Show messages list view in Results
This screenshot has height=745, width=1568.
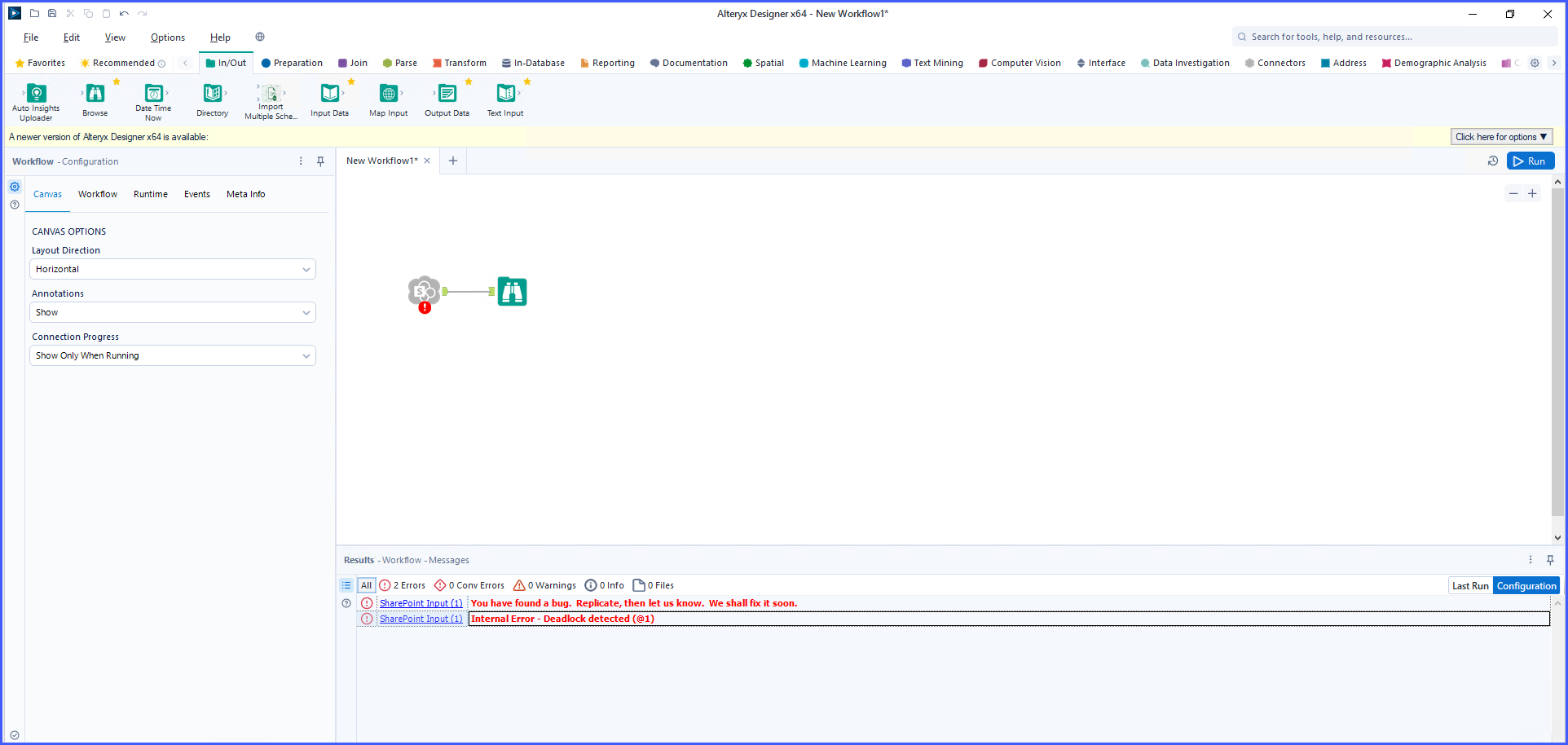pos(346,585)
